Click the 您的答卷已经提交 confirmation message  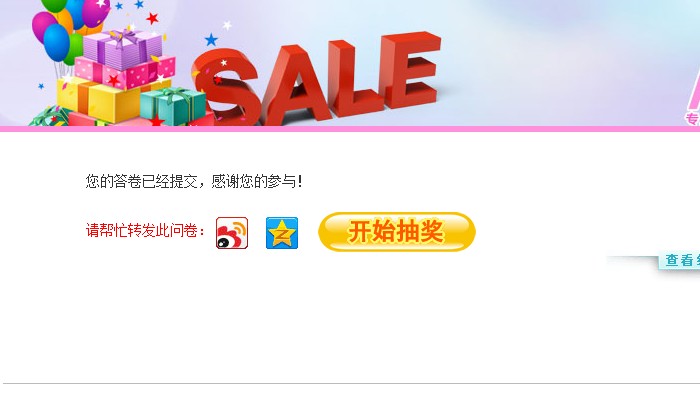194,181
